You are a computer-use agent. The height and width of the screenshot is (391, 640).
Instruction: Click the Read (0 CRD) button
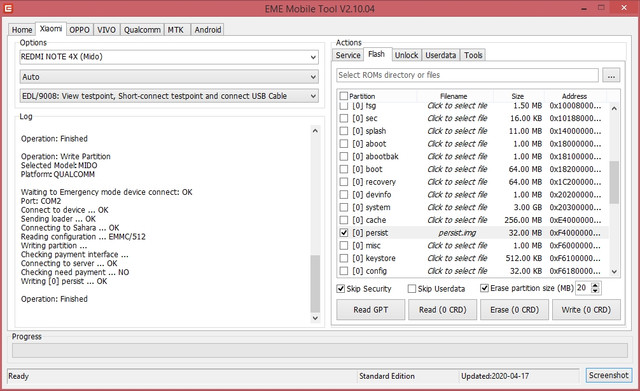(442, 310)
